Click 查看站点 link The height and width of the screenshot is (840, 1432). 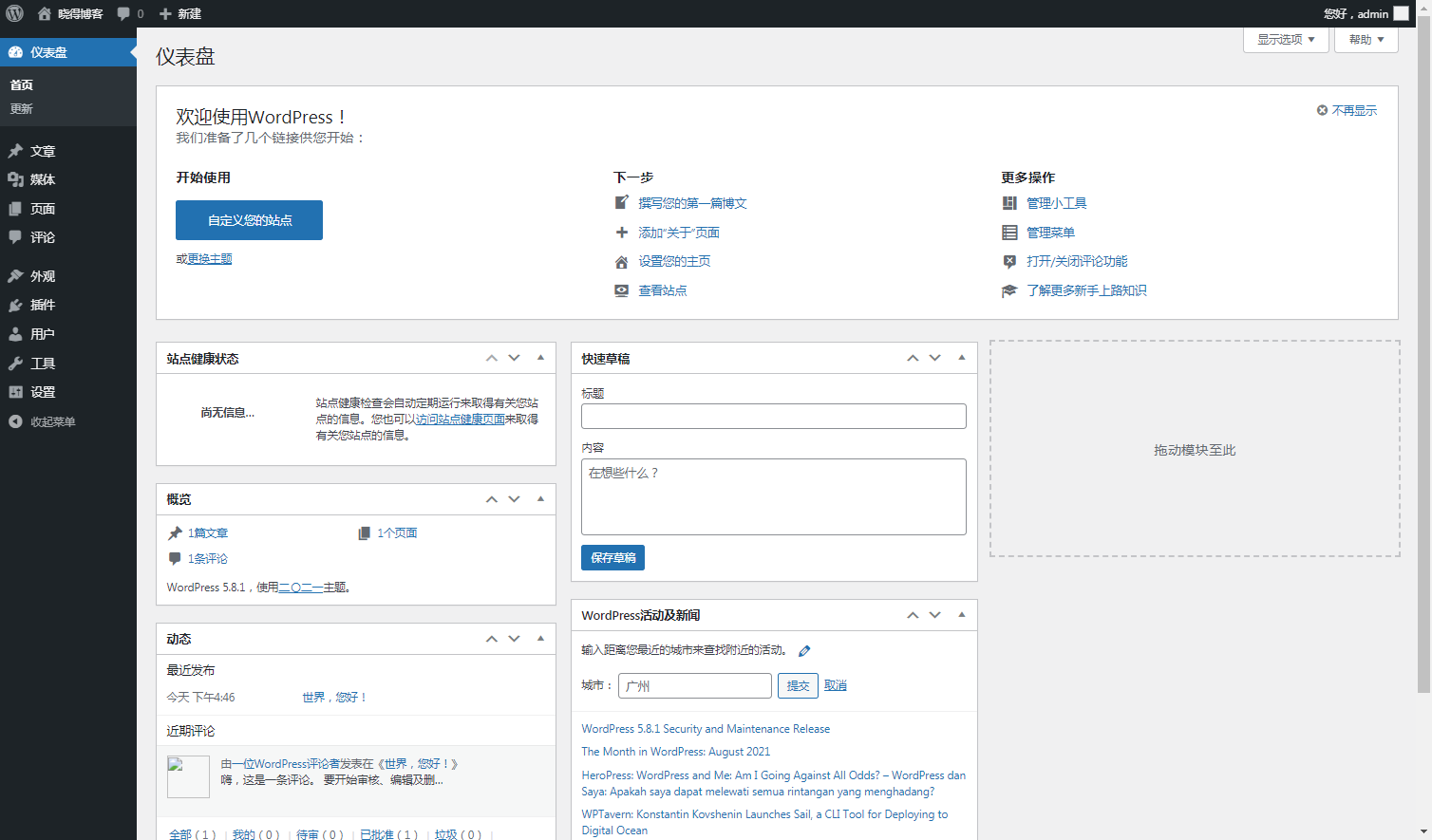(x=662, y=290)
